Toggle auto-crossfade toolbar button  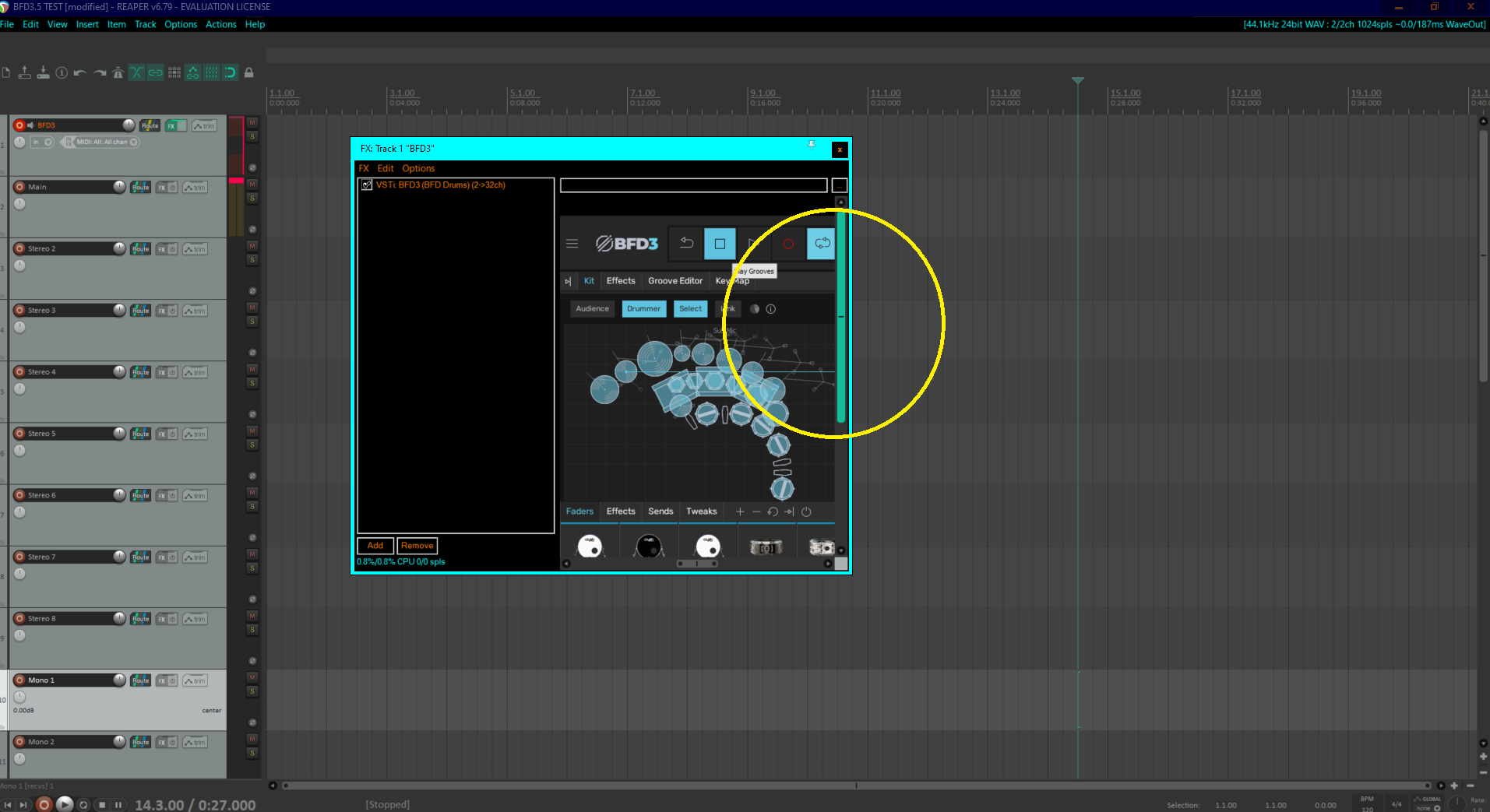click(136, 72)
